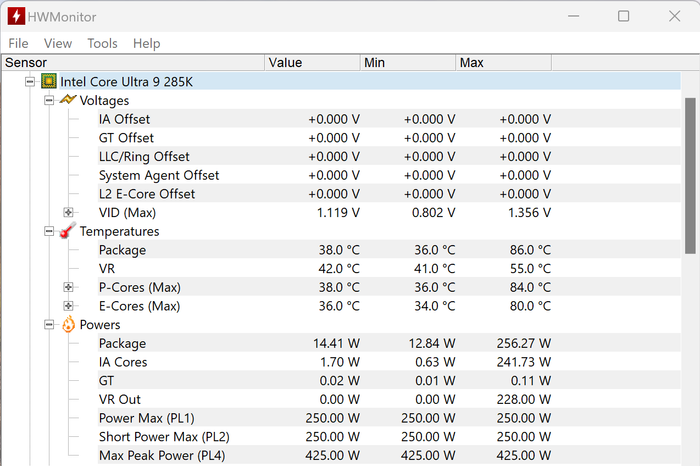This screenshot has width=700, height=466.
Task: Select the Voltages tree label
Action: (x=104, y=100)
